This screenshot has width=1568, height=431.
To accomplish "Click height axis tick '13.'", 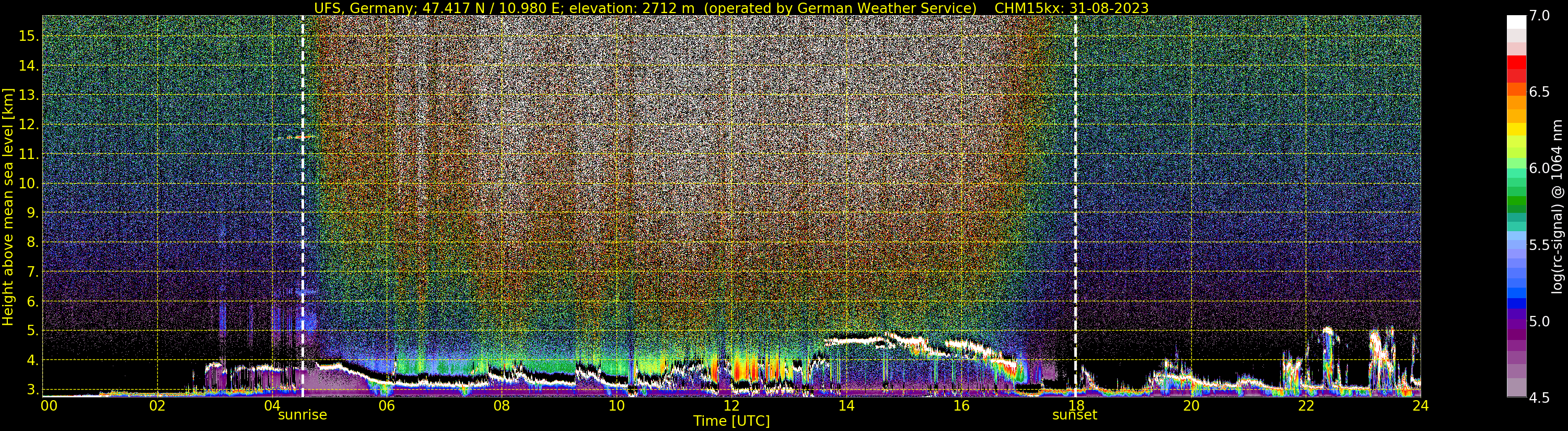I will [29, 95].
